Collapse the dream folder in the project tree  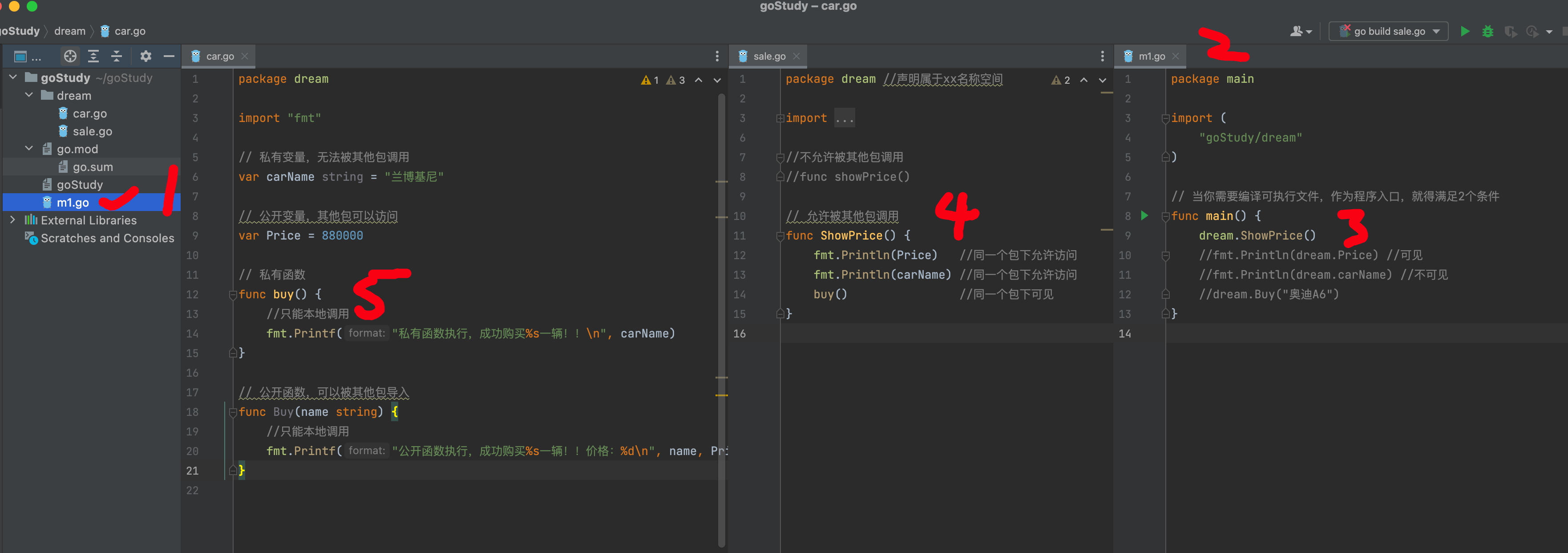pyautogui.click(x=29, y=96)
